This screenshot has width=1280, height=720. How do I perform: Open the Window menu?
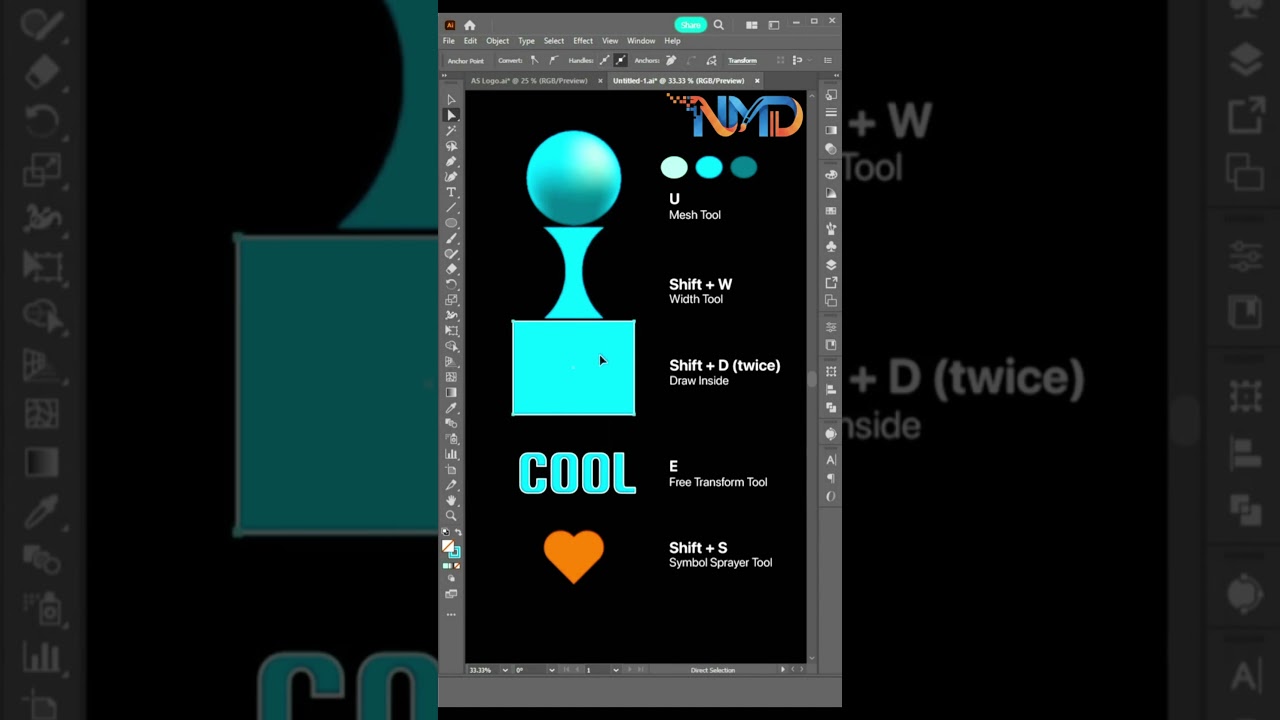[641, 41]
